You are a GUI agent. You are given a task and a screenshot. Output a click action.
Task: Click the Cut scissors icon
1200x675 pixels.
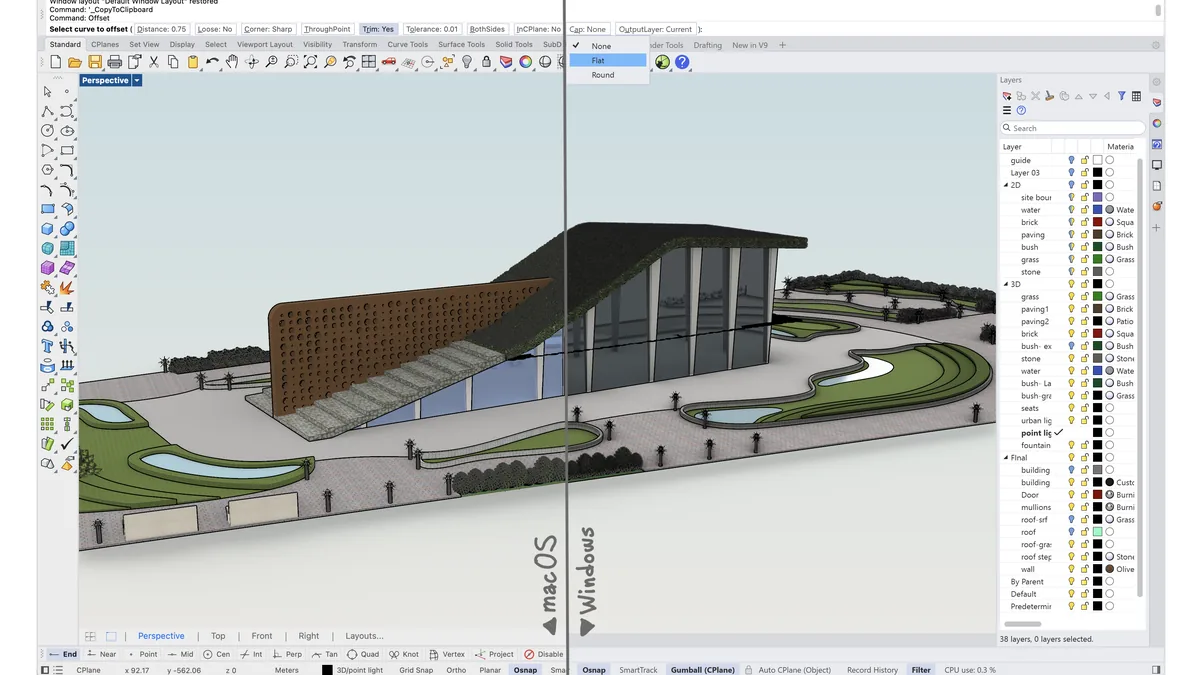(x=154, y=62)
